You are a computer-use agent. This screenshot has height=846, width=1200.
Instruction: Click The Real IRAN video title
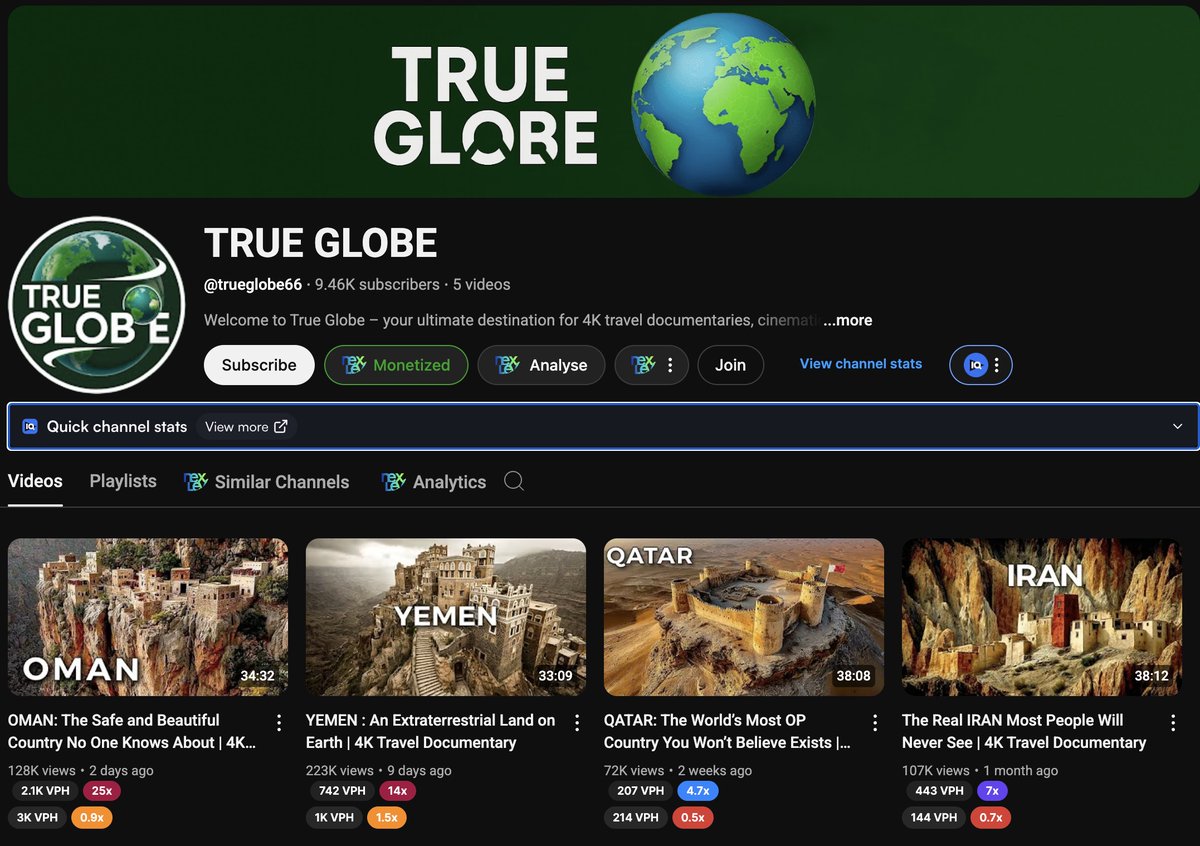(x=1024, y=731)
